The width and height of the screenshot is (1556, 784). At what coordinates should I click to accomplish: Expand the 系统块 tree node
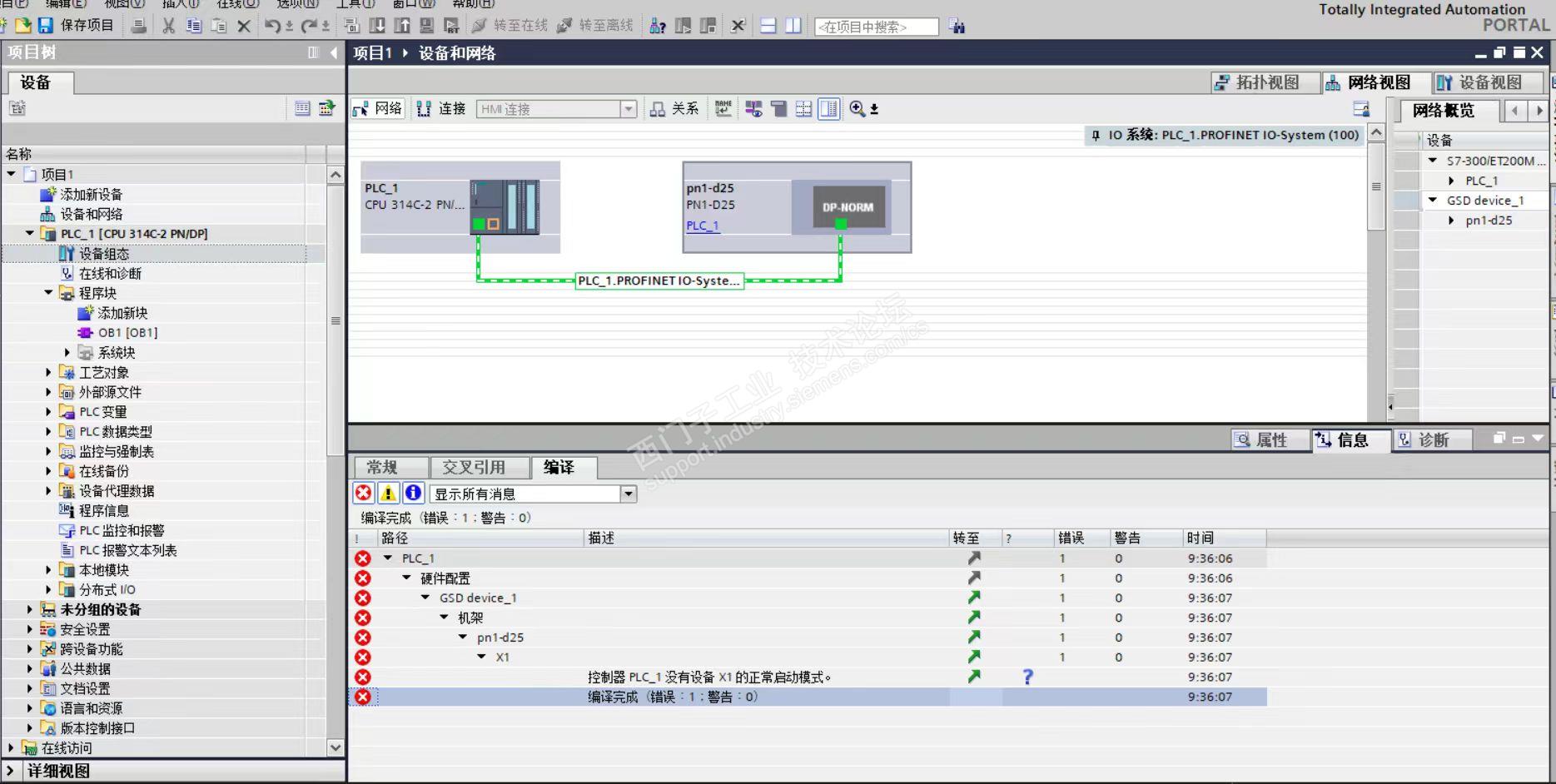coord(67,353)
